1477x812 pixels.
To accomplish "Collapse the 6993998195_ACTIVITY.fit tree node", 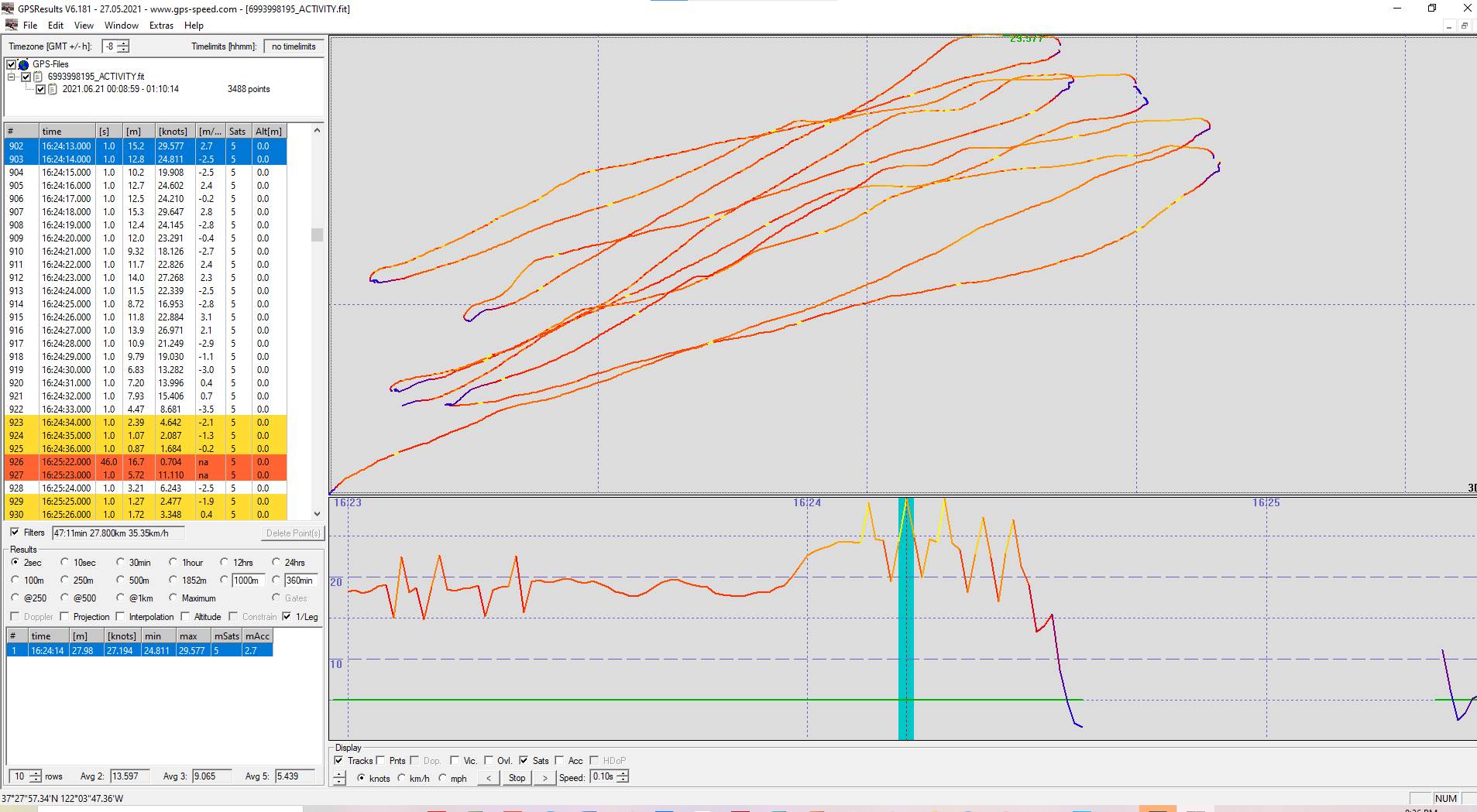I will click(12, 77).
